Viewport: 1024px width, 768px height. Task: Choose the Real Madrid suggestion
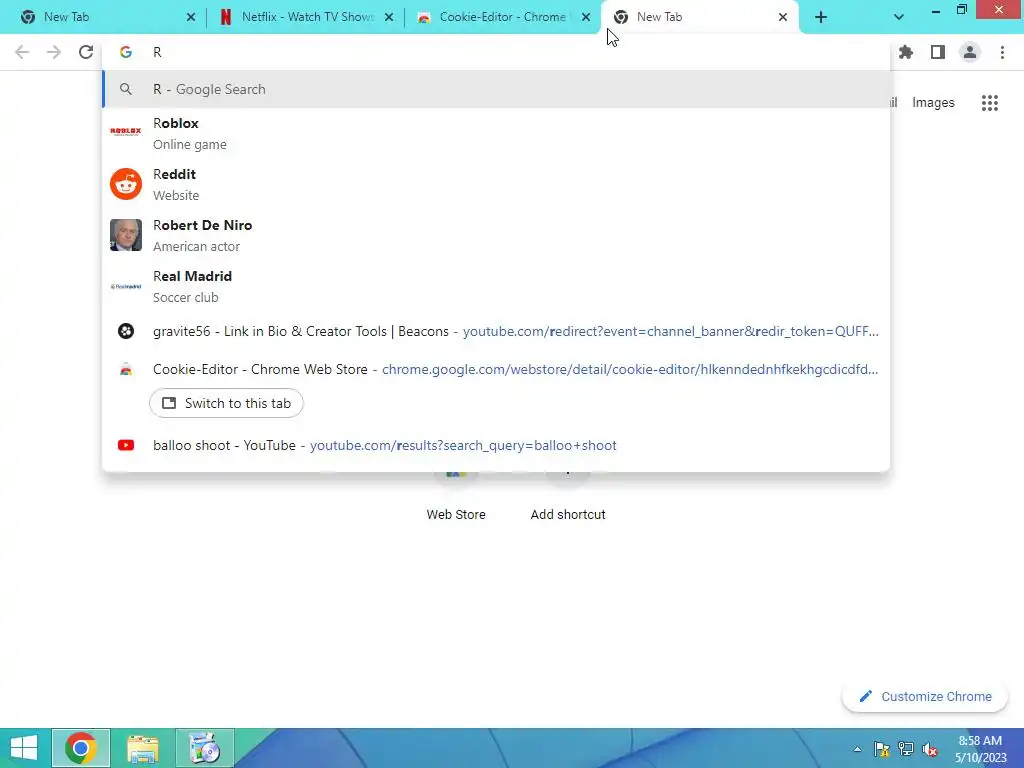pos(496,286)
